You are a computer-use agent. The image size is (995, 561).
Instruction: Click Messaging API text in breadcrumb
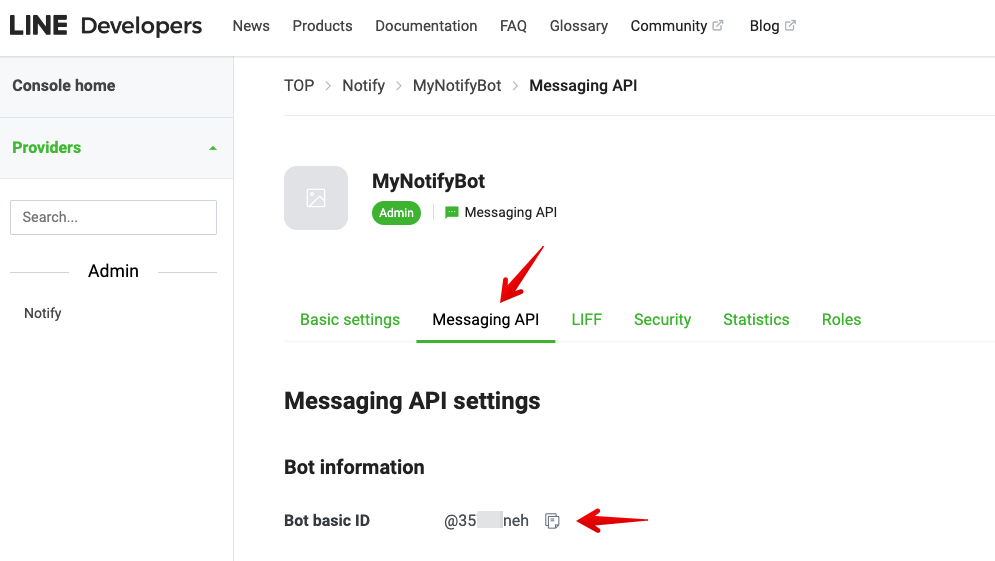point(583,86)
